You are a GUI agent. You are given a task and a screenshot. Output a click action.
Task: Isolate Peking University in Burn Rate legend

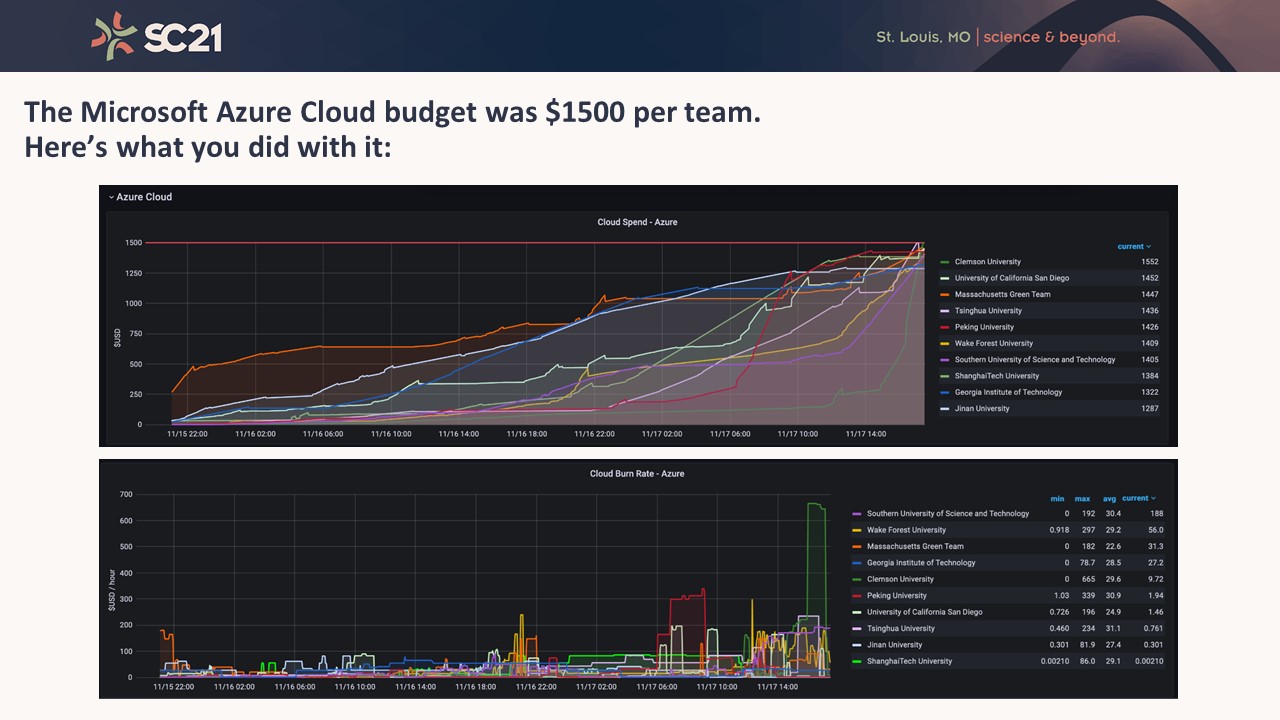click(897, 595)
